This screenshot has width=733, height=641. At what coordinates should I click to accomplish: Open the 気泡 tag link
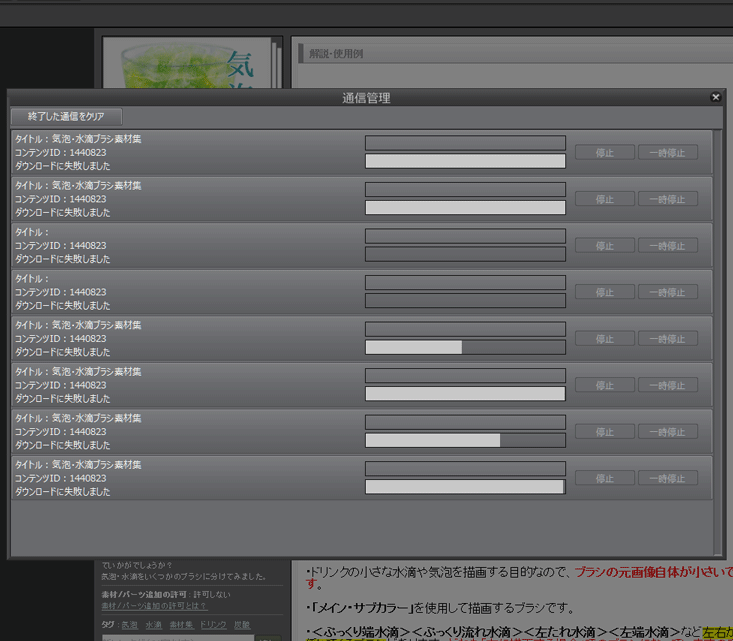point(129,625)
